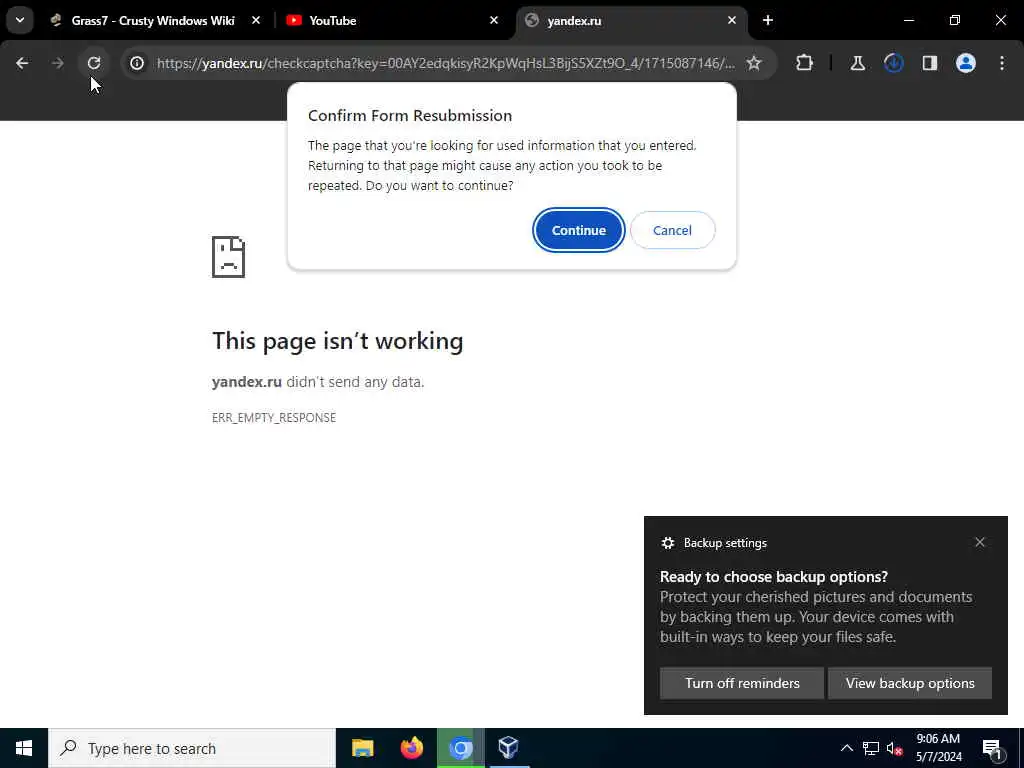Click the Continue button in dialog
The height and width of the screenshot is (768, 1024).
point(579,230)
